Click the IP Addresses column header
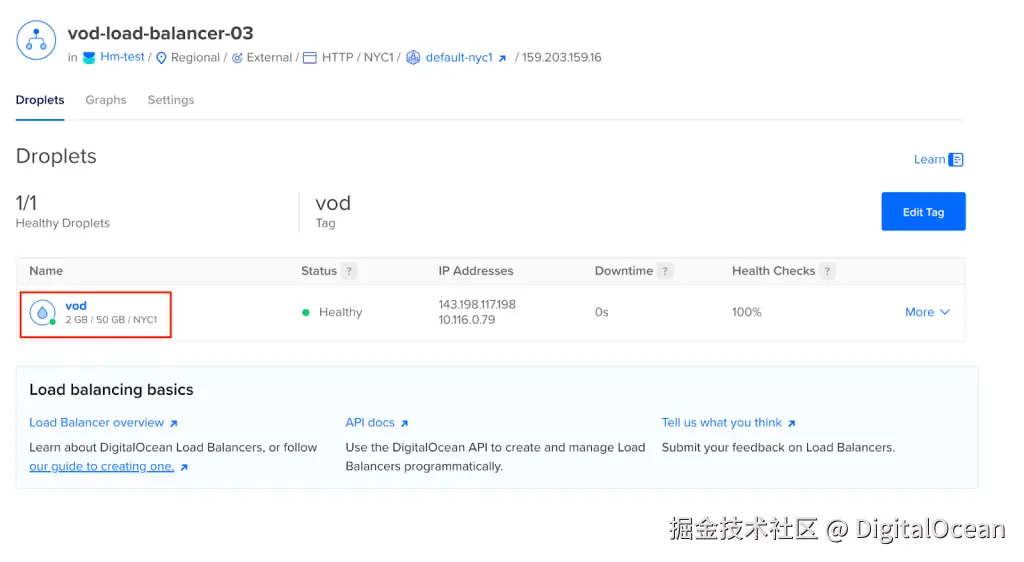The width and height of the screenshot is (1024, 562). 475,271
